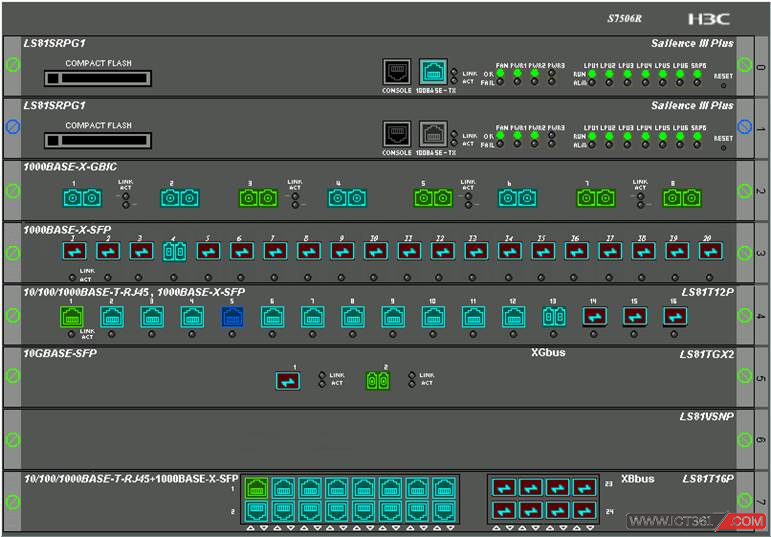Click the LINK LED beside slot 0 100BASE-TX port
This screenshot has height=537, width=771.
click(455, 71)
